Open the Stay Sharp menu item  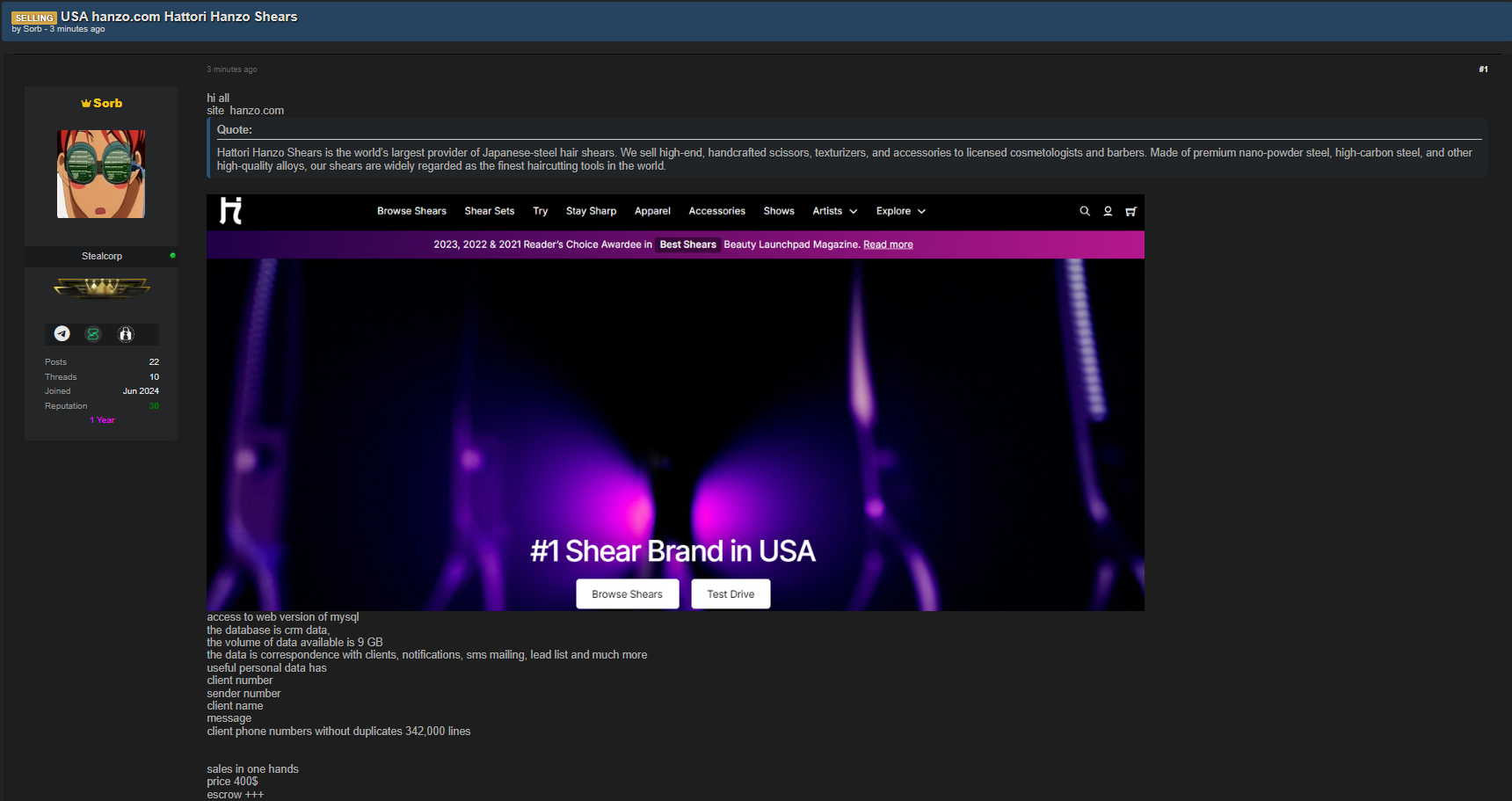[591, 211]
